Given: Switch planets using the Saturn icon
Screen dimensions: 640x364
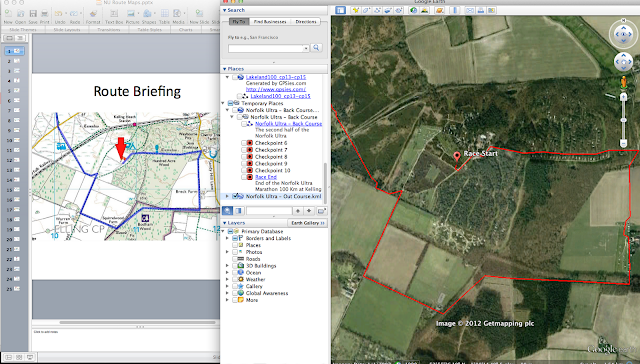Looking at the screenshot, I should coord(439,10).
